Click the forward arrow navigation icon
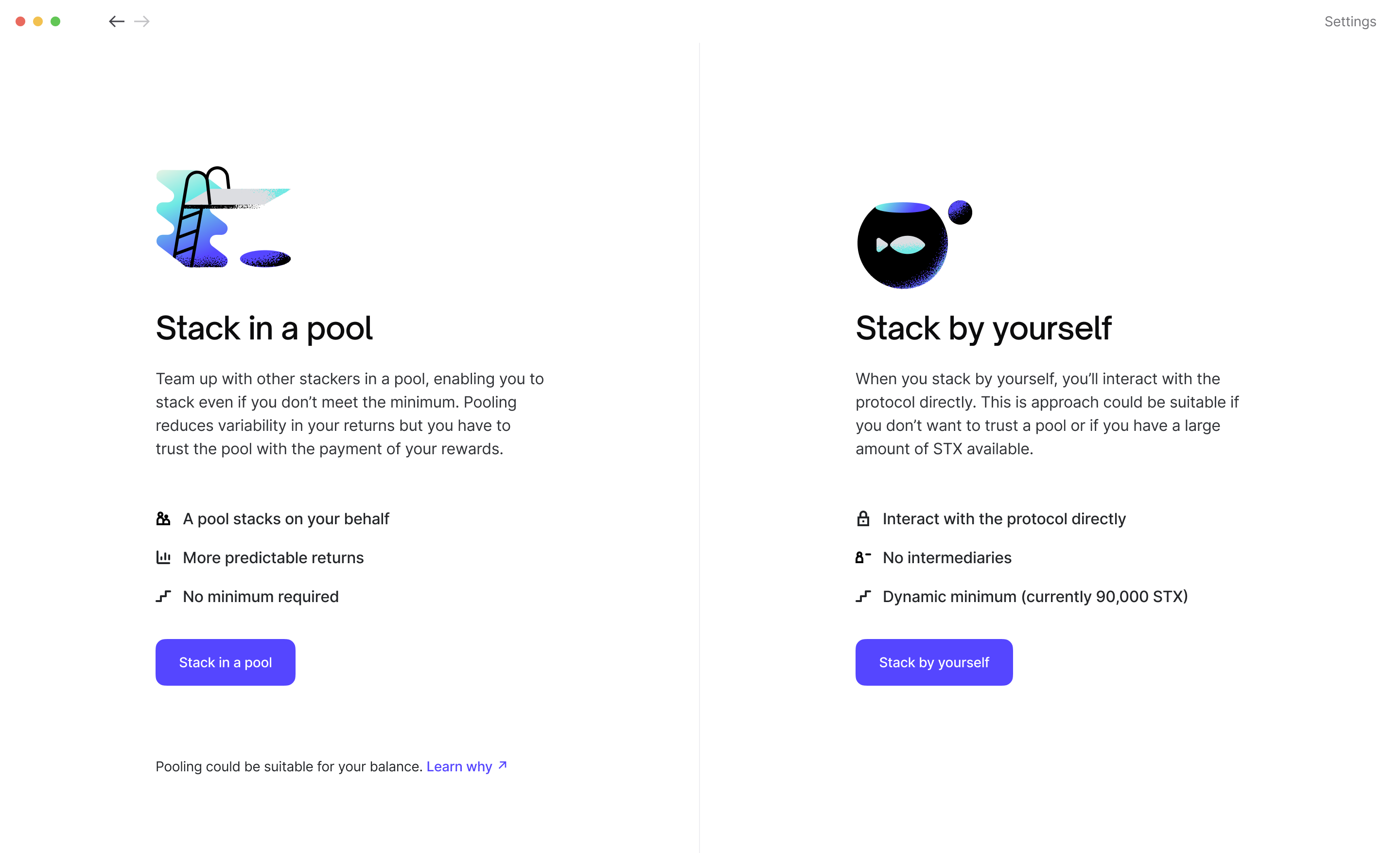The height and width of the screenshot is (853, 1400). tap(141, 21)
